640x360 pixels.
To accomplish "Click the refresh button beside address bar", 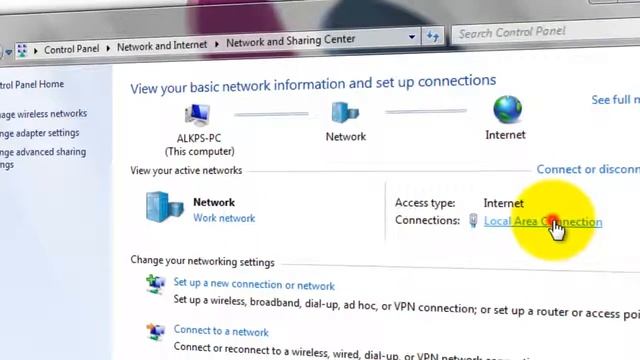I will 433,37.
